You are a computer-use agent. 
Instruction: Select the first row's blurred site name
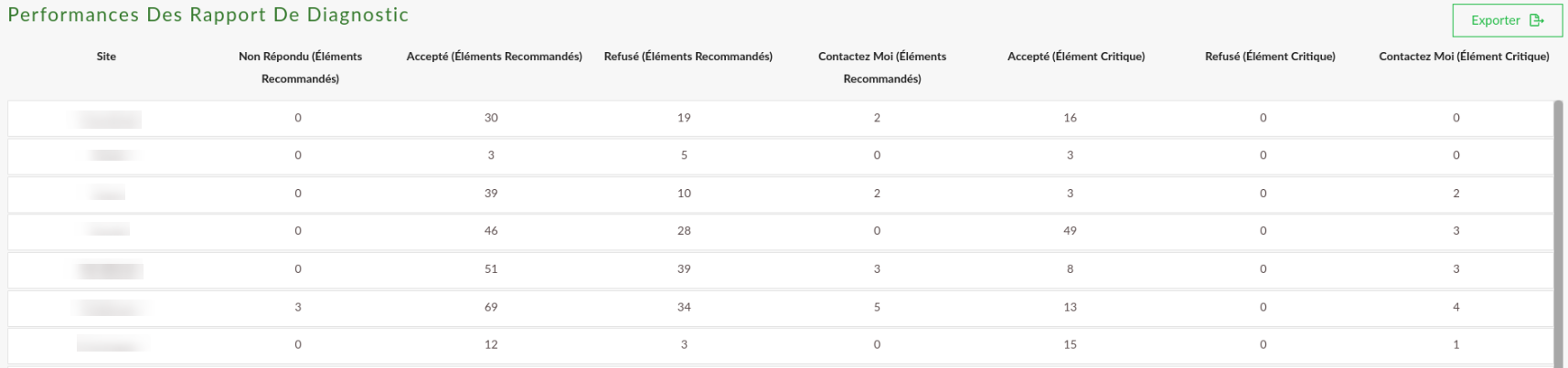click(108, 119)
